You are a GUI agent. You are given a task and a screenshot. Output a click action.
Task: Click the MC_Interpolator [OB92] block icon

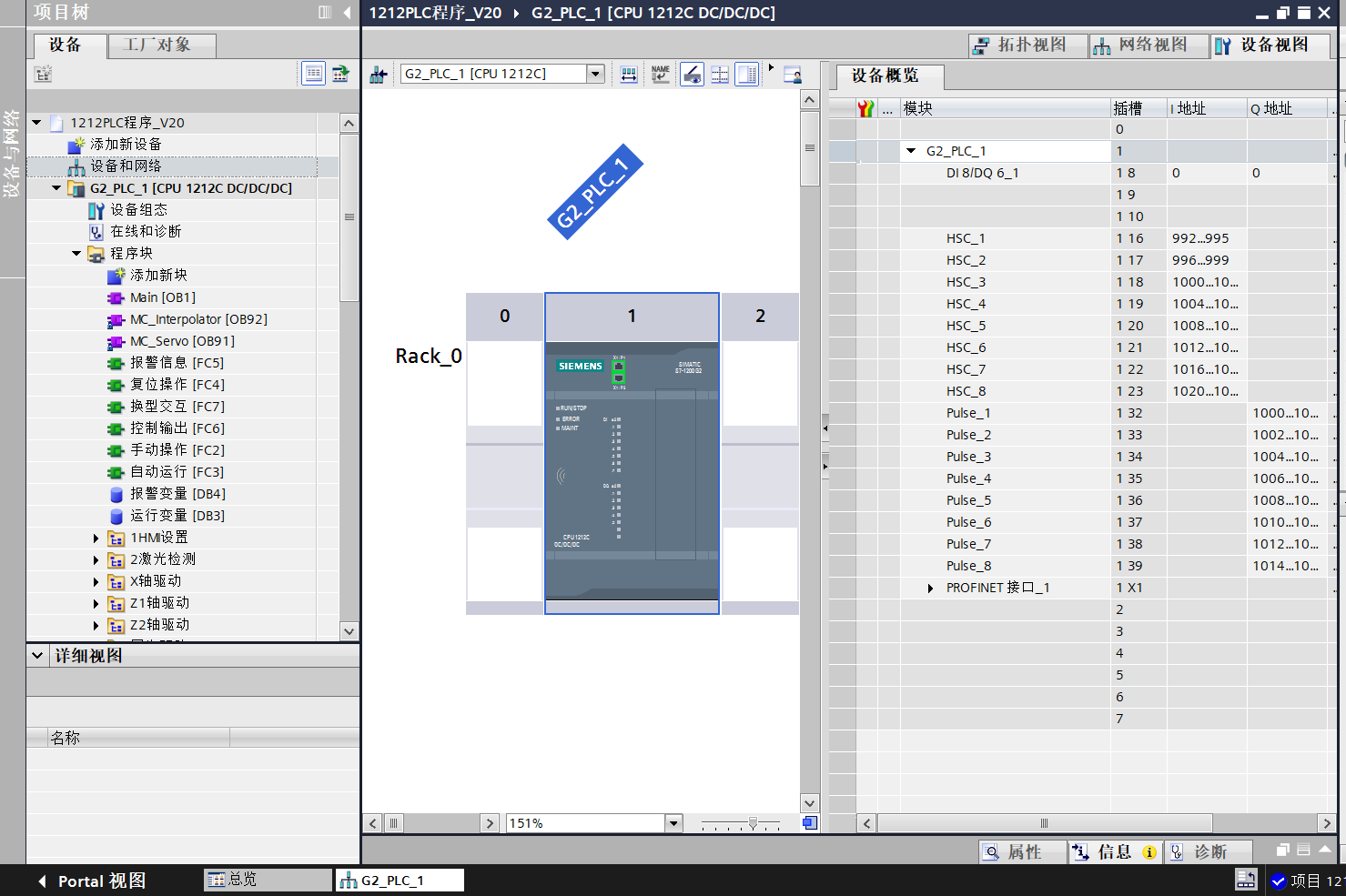[116, 319]
